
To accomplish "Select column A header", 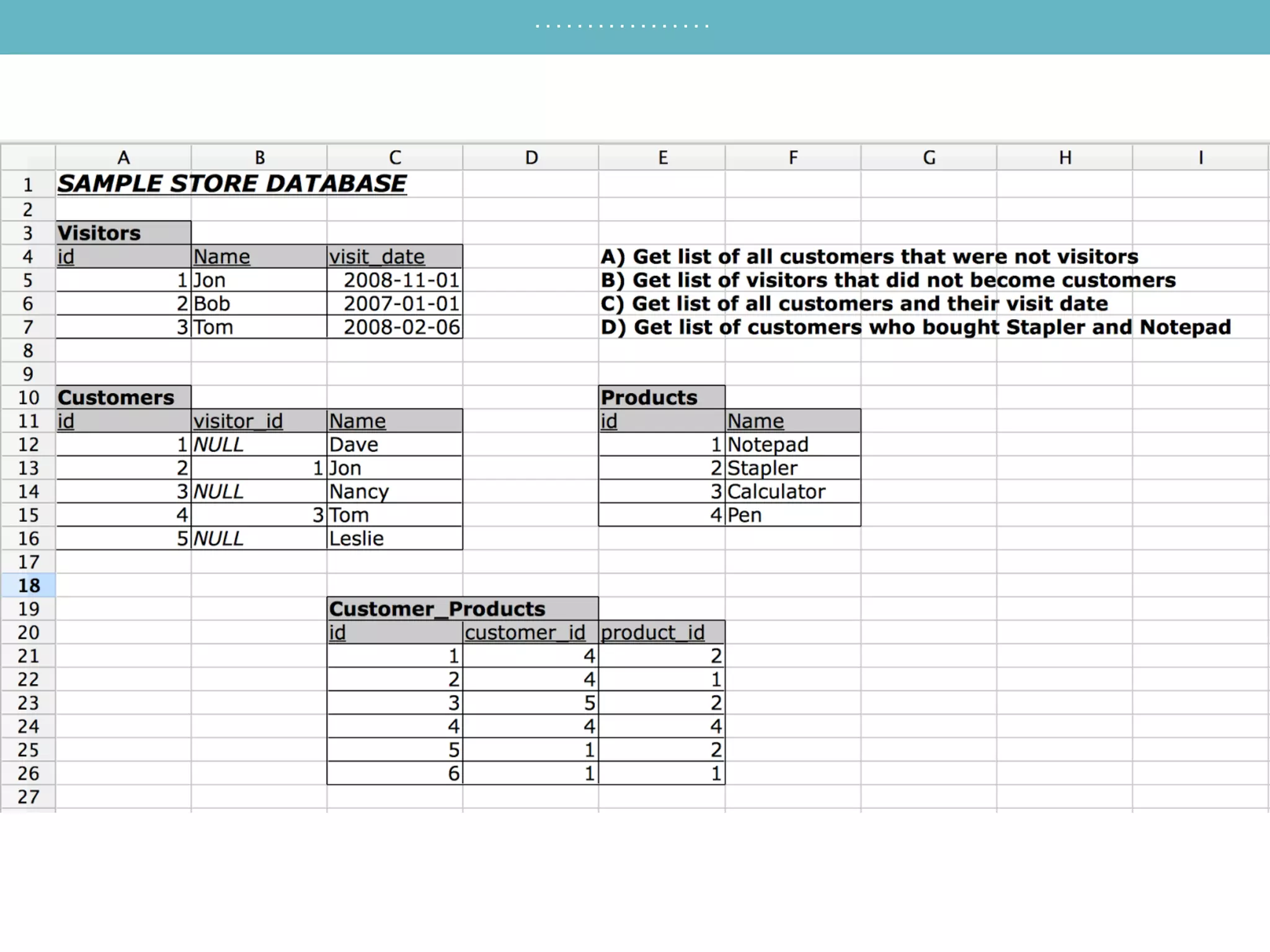I will click(x=123, y=157).
